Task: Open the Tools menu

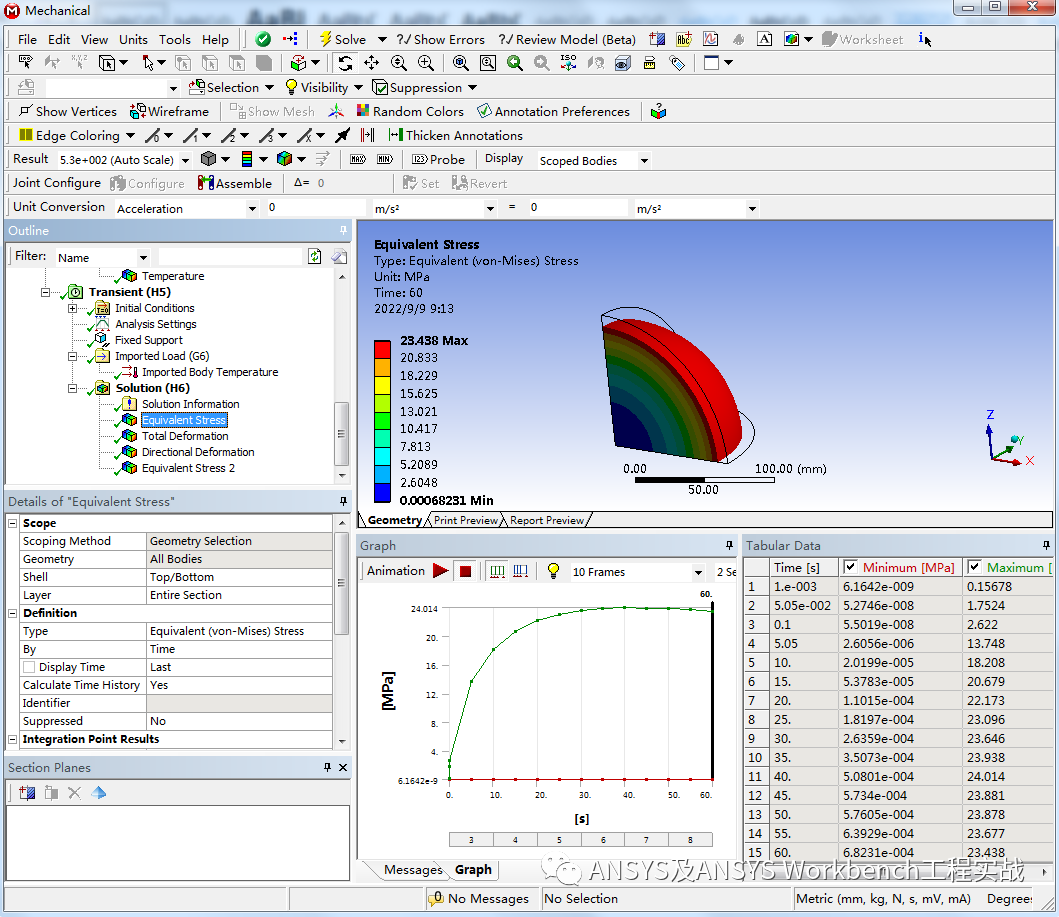Action: pyautogui.click(x=175, y=39)
